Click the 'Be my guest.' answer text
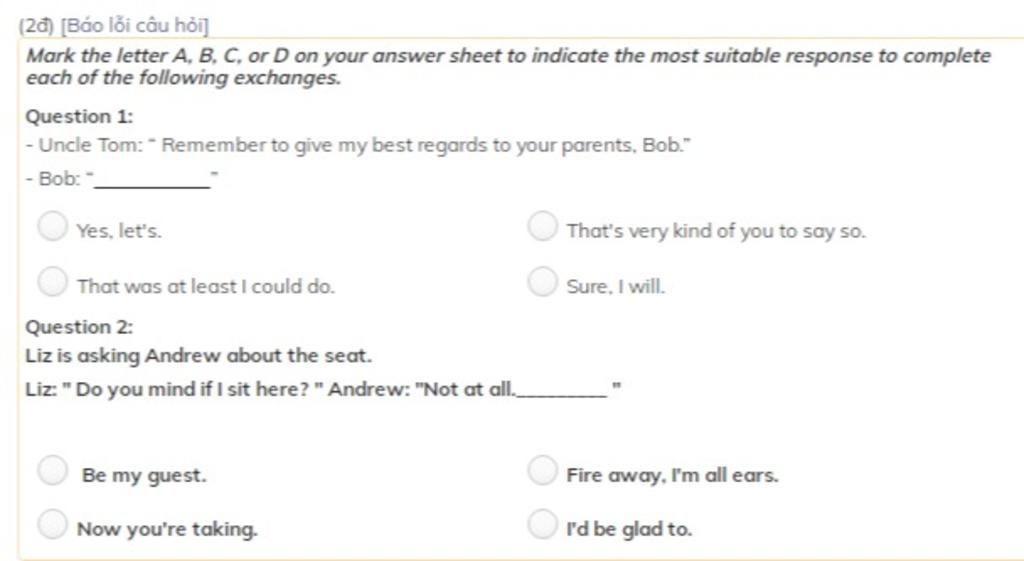1024x561 pixels. point(144,475)
